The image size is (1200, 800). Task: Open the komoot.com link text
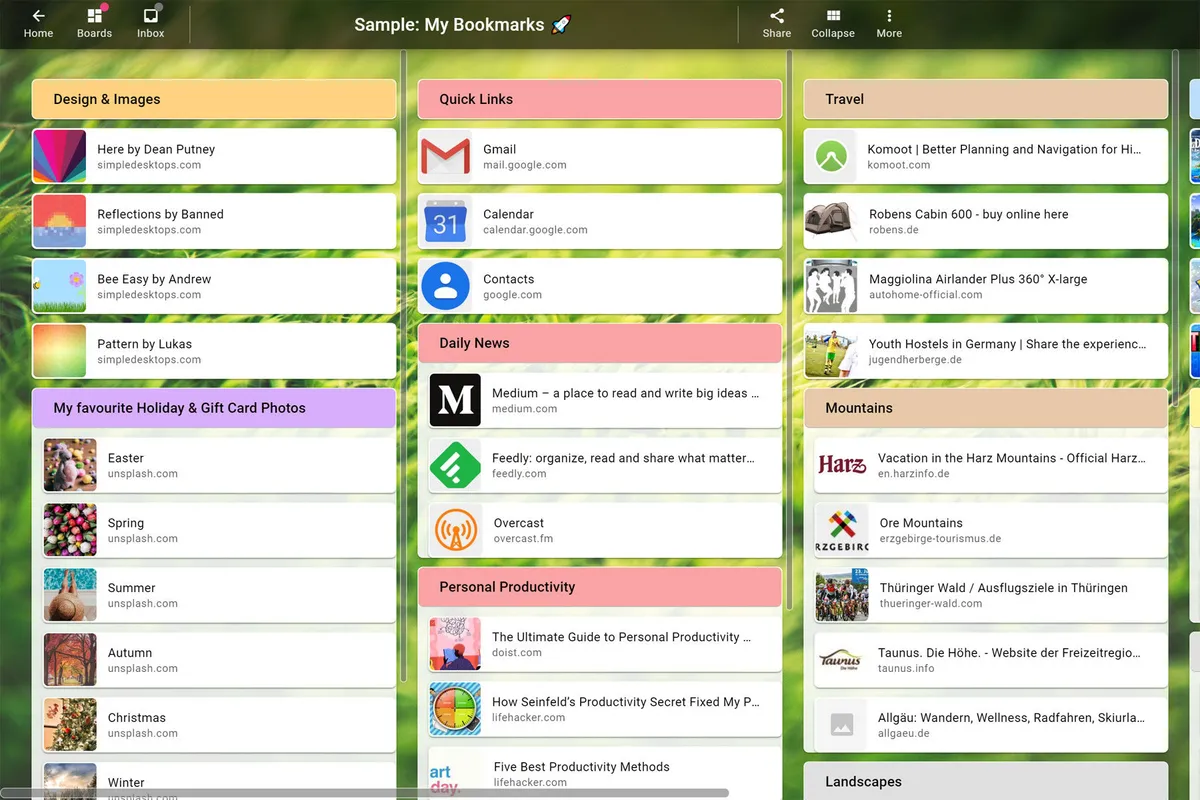[899, 165]
